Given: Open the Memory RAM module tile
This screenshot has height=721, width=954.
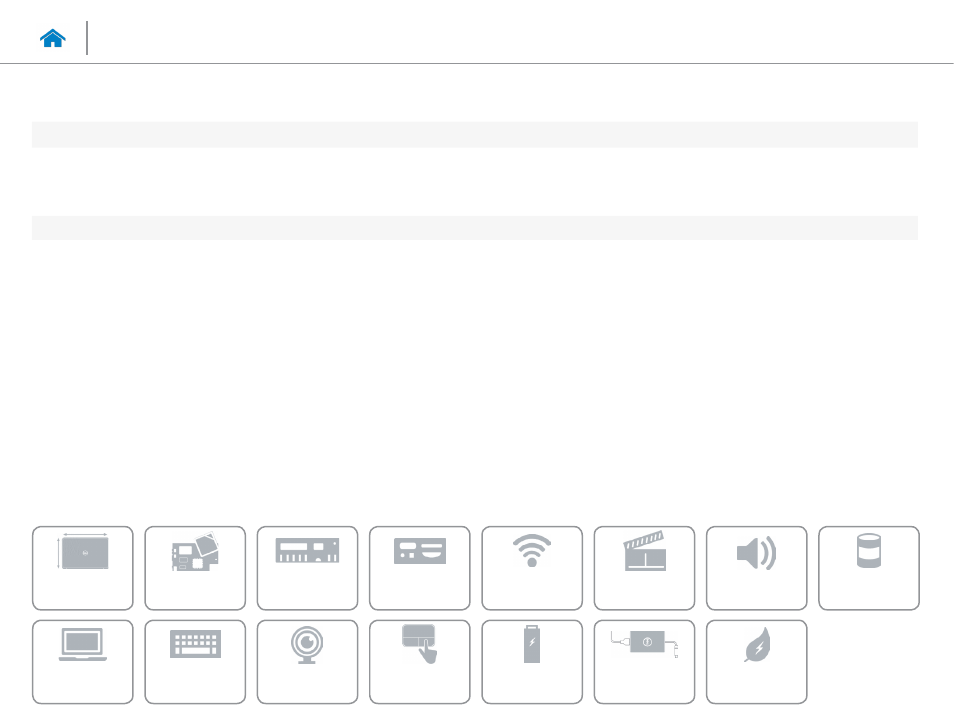Looking at the screenshot, I should tap(307, 568).
